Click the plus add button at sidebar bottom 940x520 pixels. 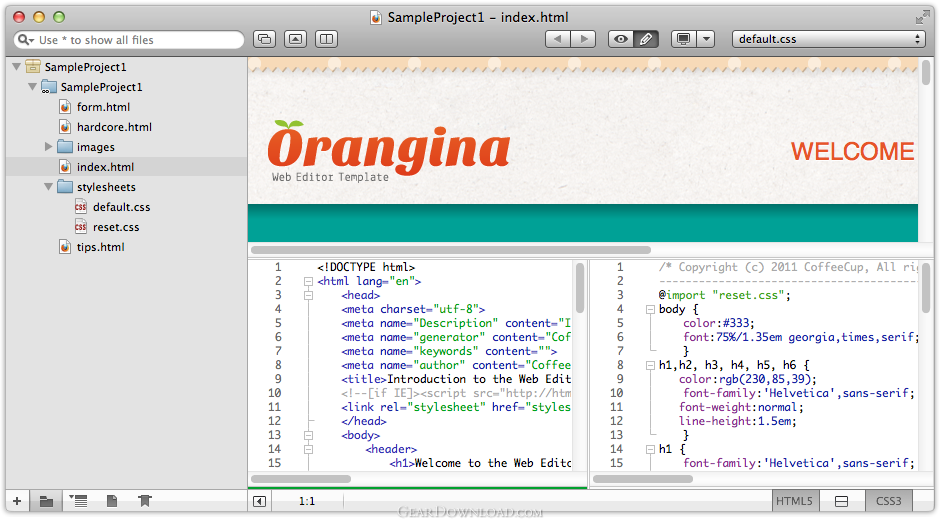17,501
